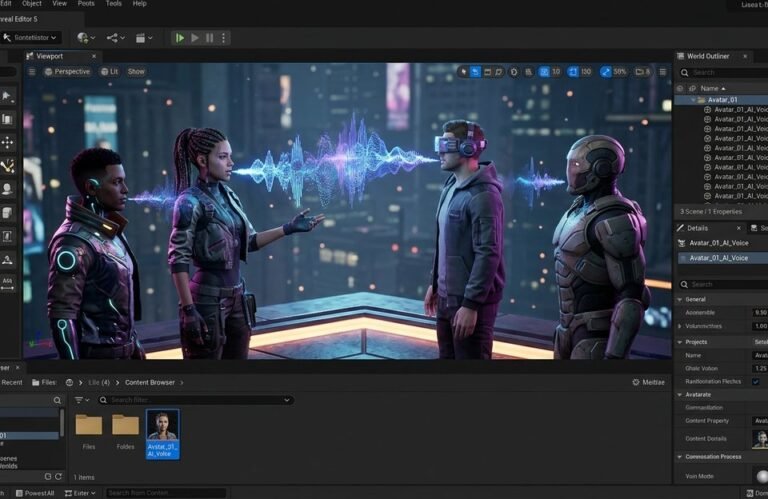Open the filter dropdown in content browser
Screen dimensions: 768x499
click(x=82, y=400)
